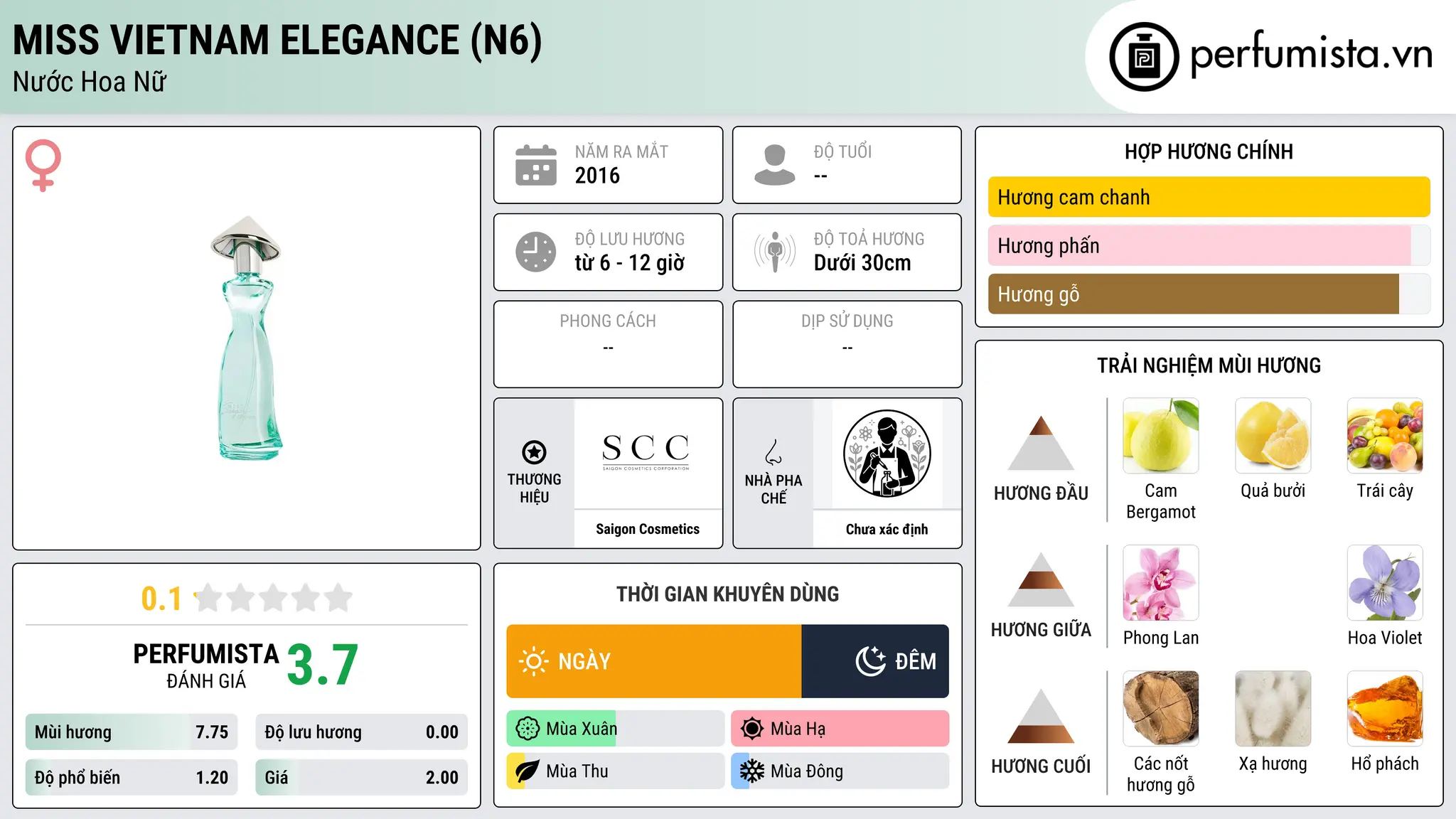Click the pink female gender symbol
This screenshot has height=819, width=1456.
[43, 166]
